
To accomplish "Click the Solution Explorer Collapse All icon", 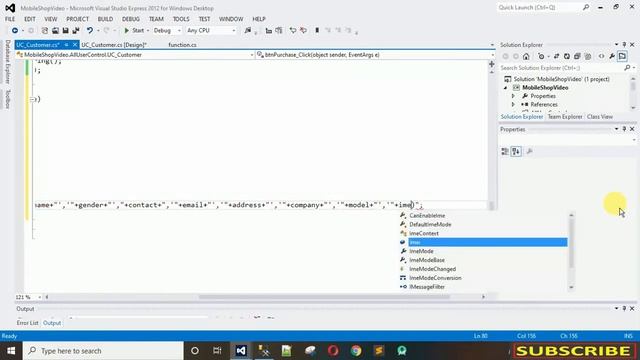I will 577,56.
